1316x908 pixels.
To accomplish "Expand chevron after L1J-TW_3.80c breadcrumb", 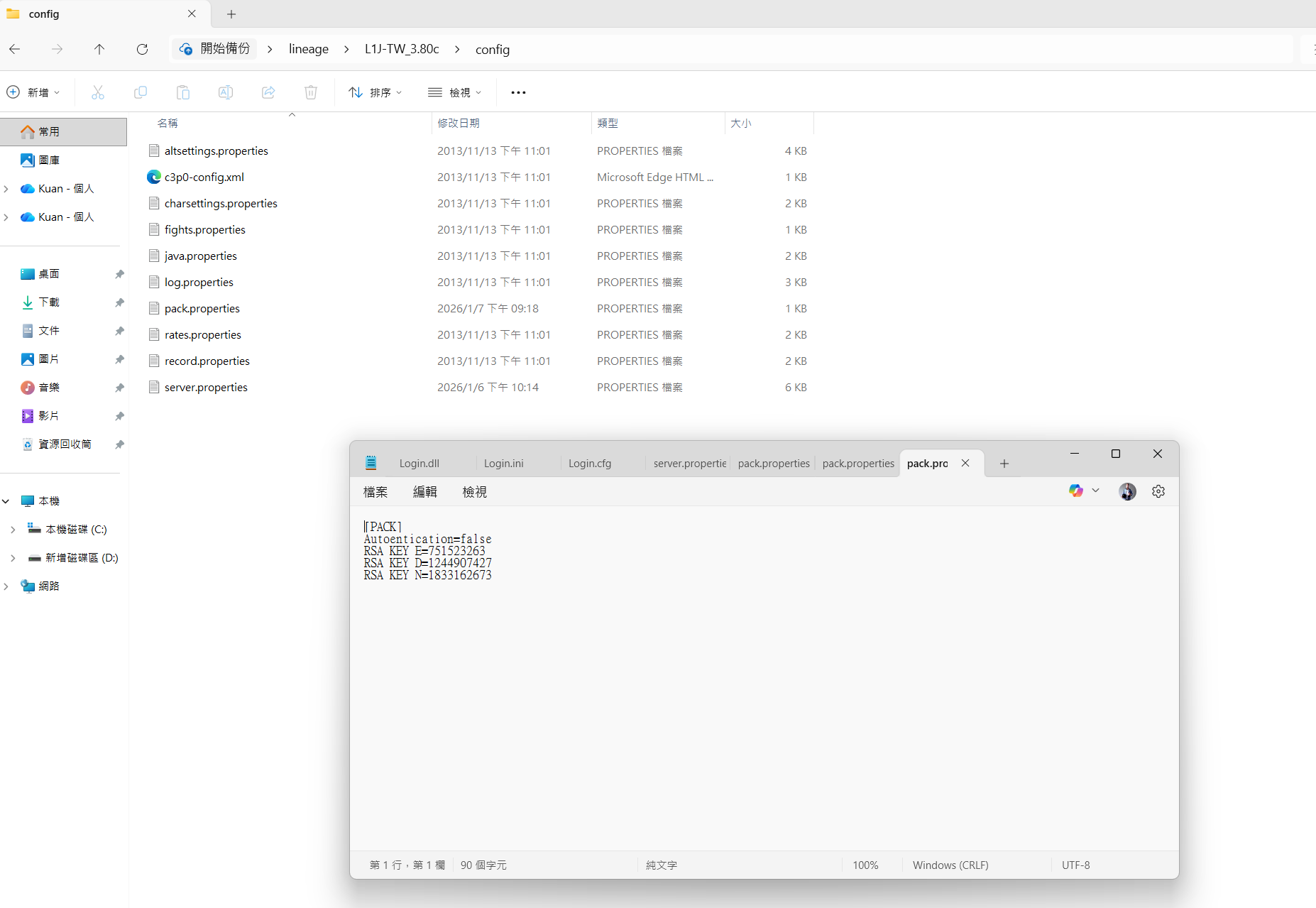I will [x=457, y=49].
